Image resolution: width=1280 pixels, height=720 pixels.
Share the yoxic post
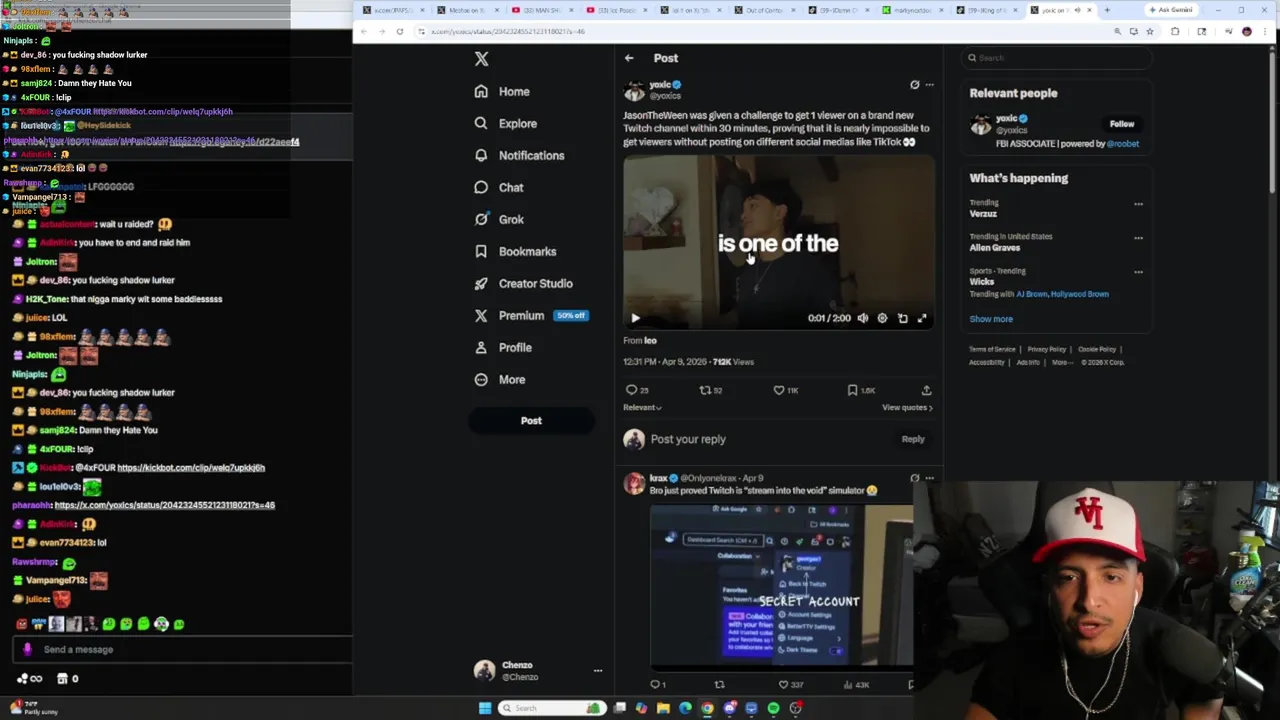[x=926, y=390]
